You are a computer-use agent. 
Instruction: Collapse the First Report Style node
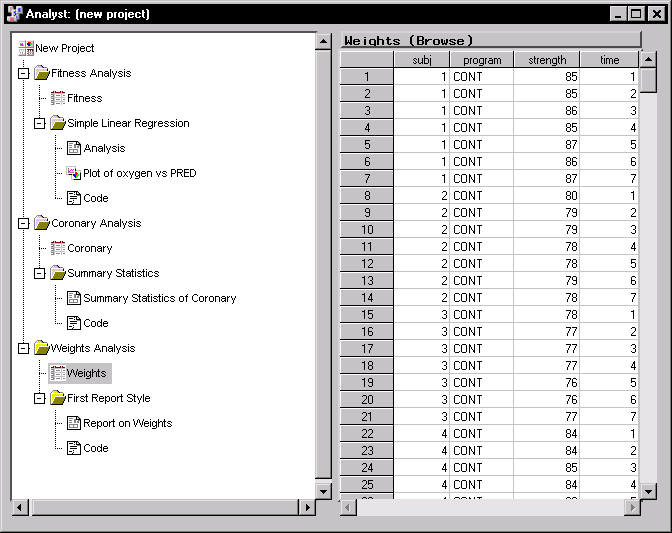point(40,398)
